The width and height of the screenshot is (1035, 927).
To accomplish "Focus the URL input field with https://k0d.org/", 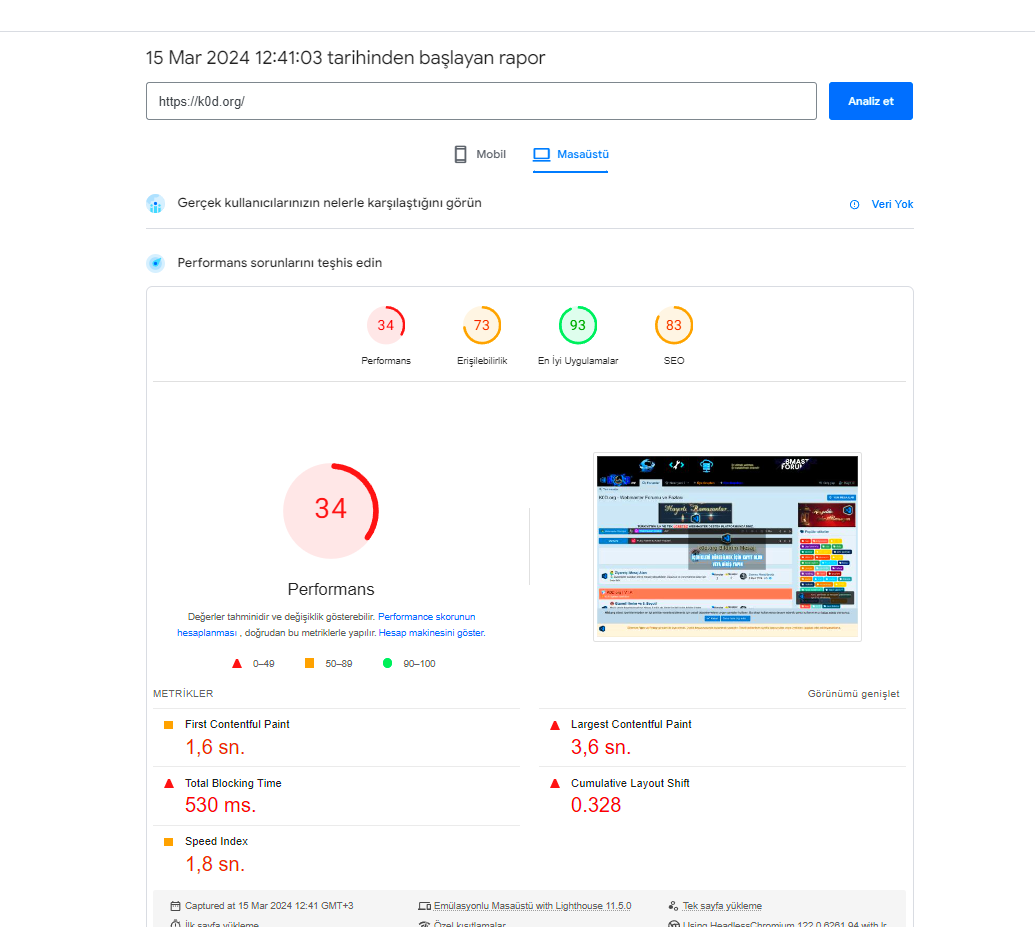I will [x=481, y=101].
